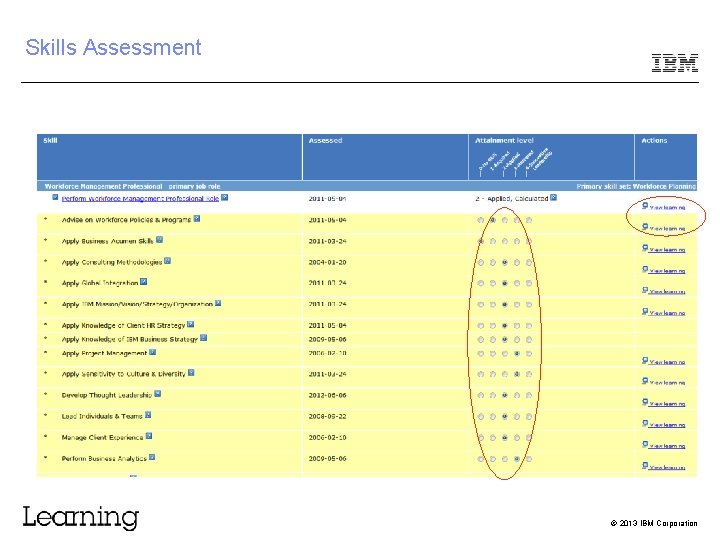Select level 3 radio for Apply Knowledge of IBM Business Strategy
Screen dimensions: 720x540
coord(517,340)
